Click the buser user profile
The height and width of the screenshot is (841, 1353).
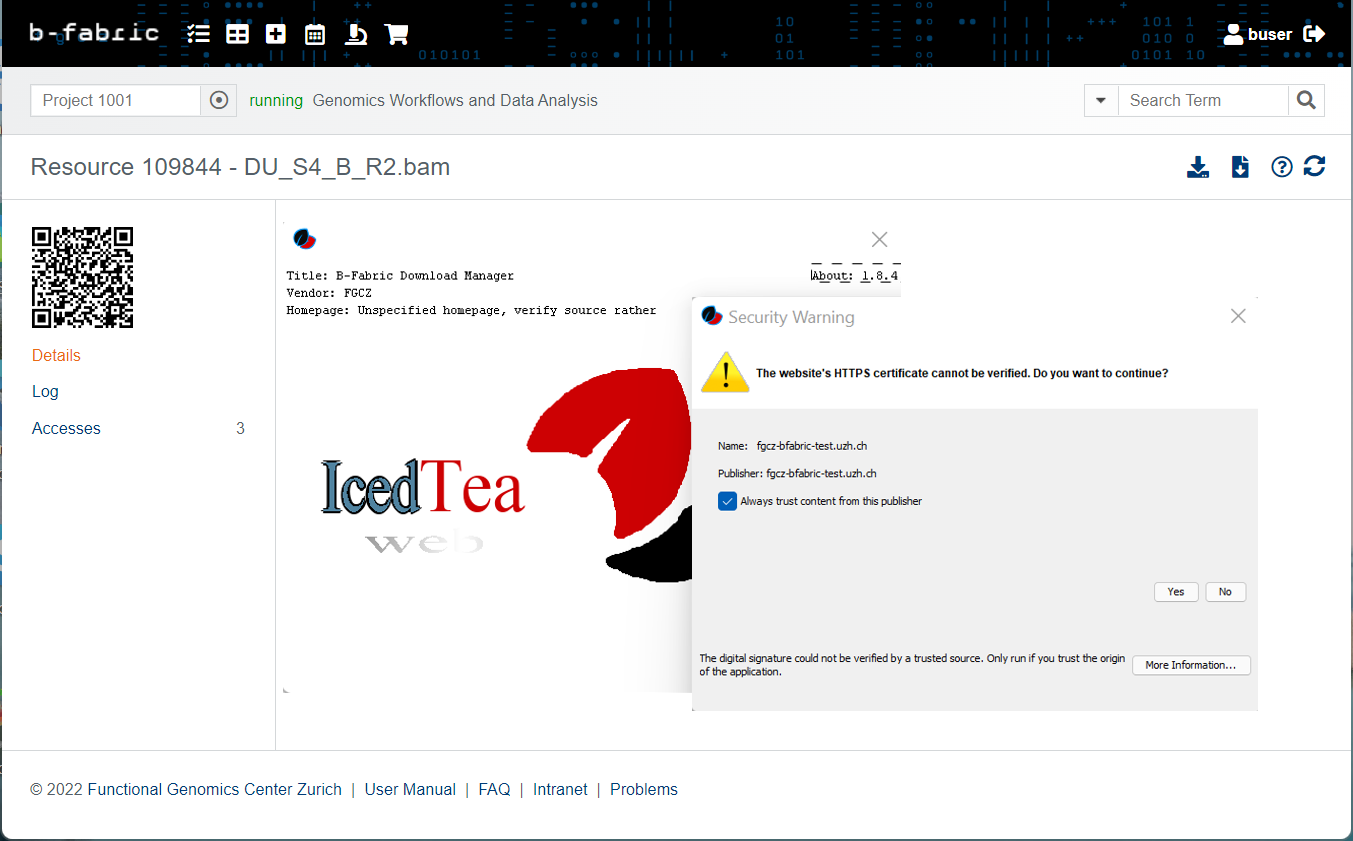1258,34
